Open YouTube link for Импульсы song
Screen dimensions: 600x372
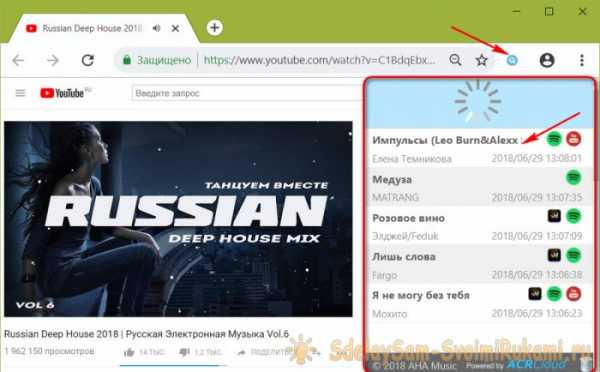[x=573, y=139]
